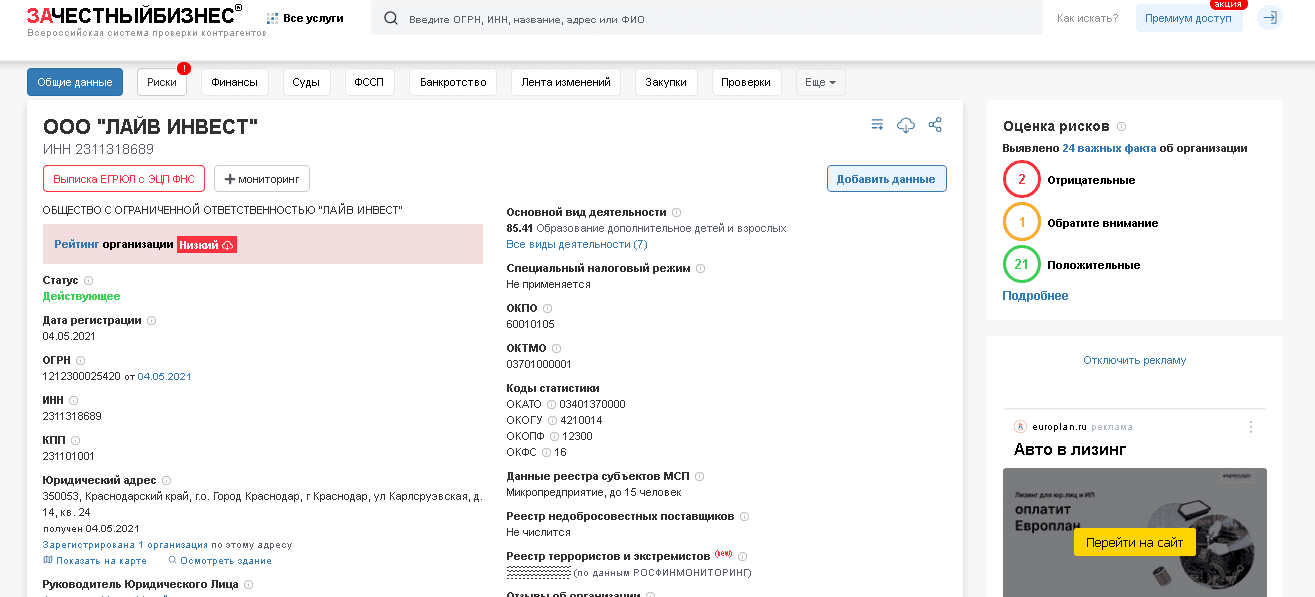Expand the "Еще" dropdown tab
The width and height of the screenshot is (1315, 597).
coord(820,82)
